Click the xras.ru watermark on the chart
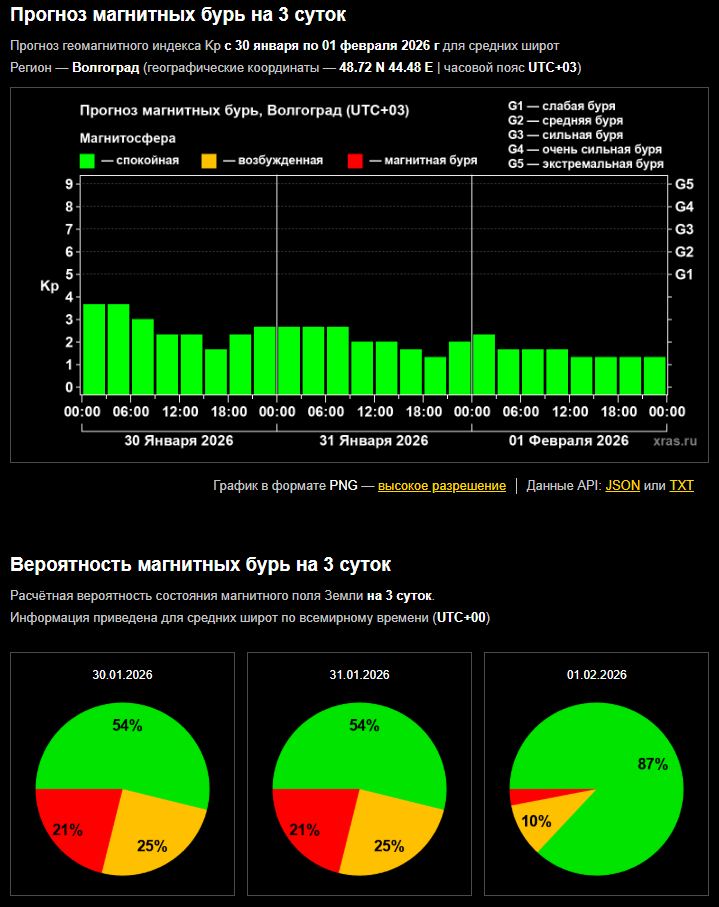Viewport: 719px width, 907px height. [x=675, y=441]
